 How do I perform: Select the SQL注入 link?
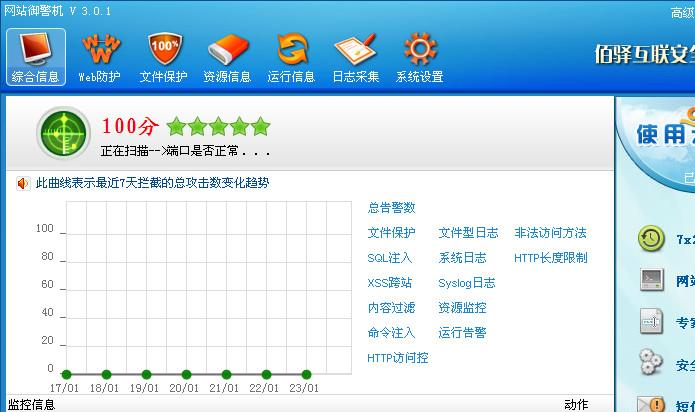click(389, 258)
